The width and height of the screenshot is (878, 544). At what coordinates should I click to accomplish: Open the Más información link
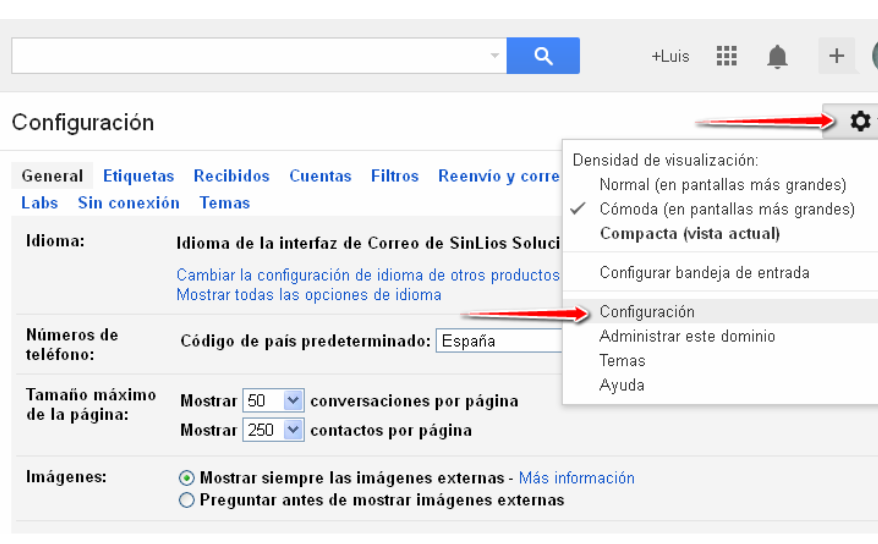coord(576,478)
